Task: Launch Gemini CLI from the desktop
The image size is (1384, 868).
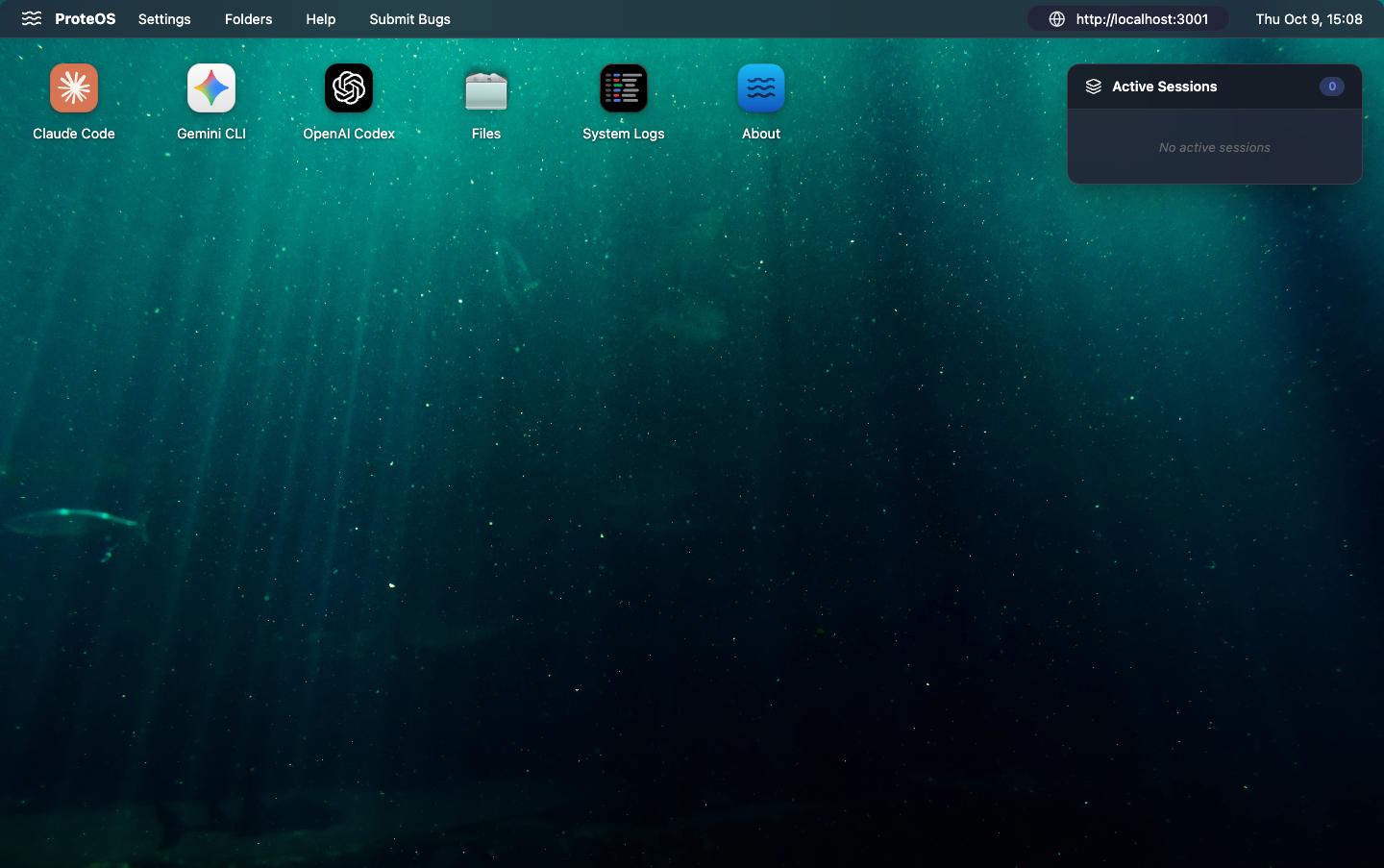Action: 211,88
